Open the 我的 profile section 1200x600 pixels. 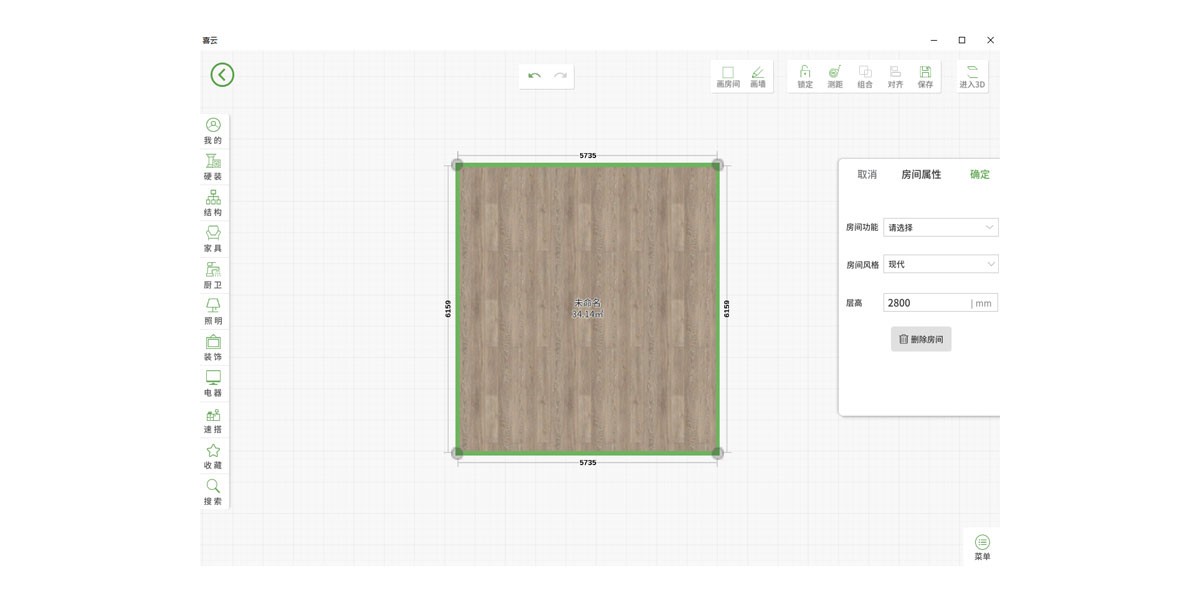(x=213, y=130)
